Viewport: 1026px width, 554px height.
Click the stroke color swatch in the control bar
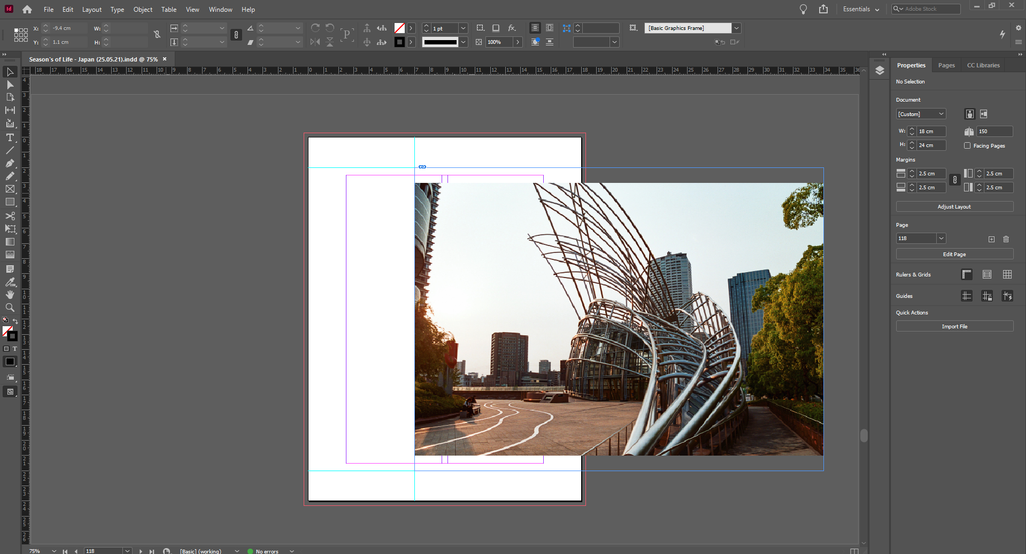[x=400, y=42]
